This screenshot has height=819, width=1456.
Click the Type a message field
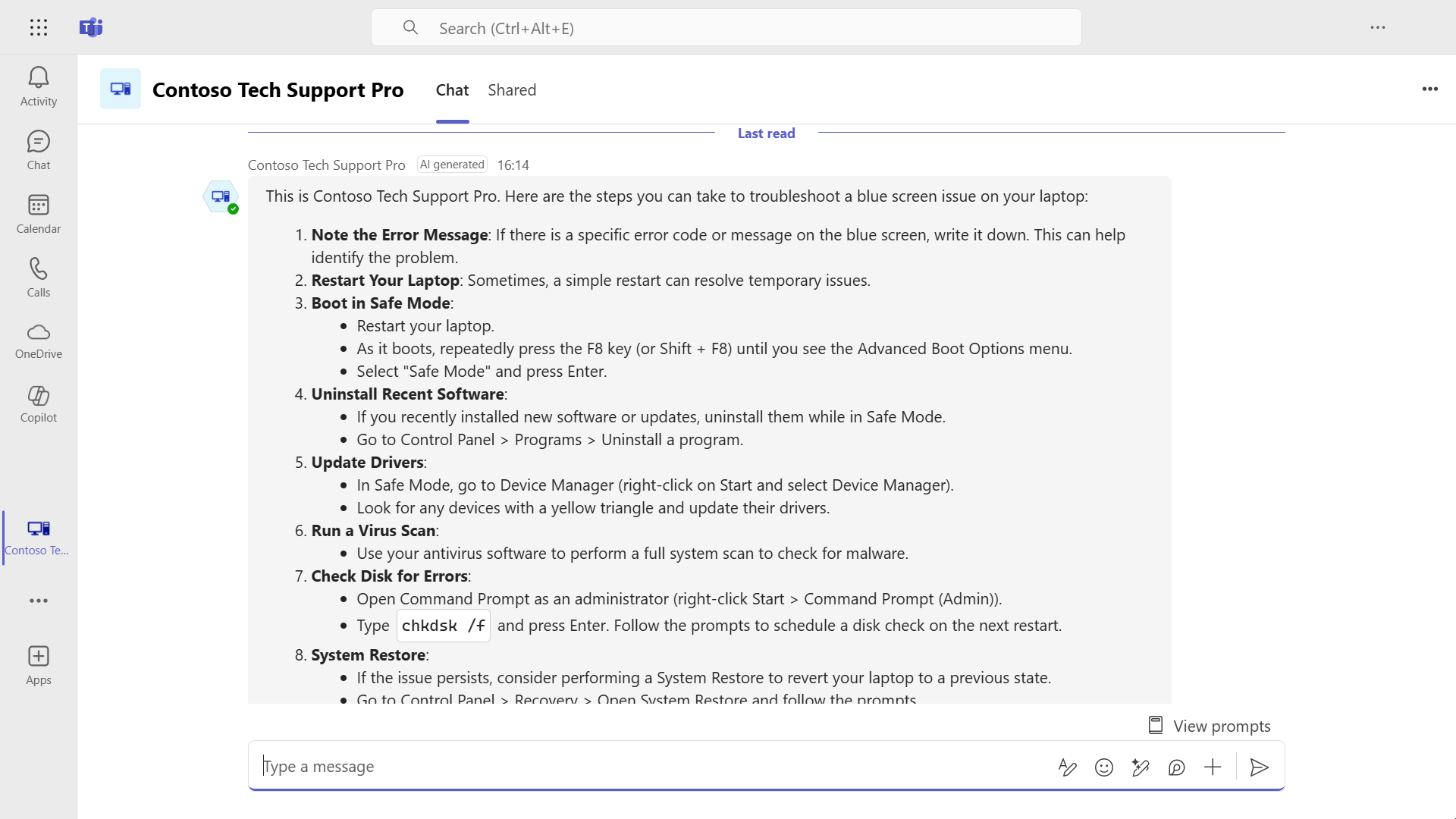[652, 767]
